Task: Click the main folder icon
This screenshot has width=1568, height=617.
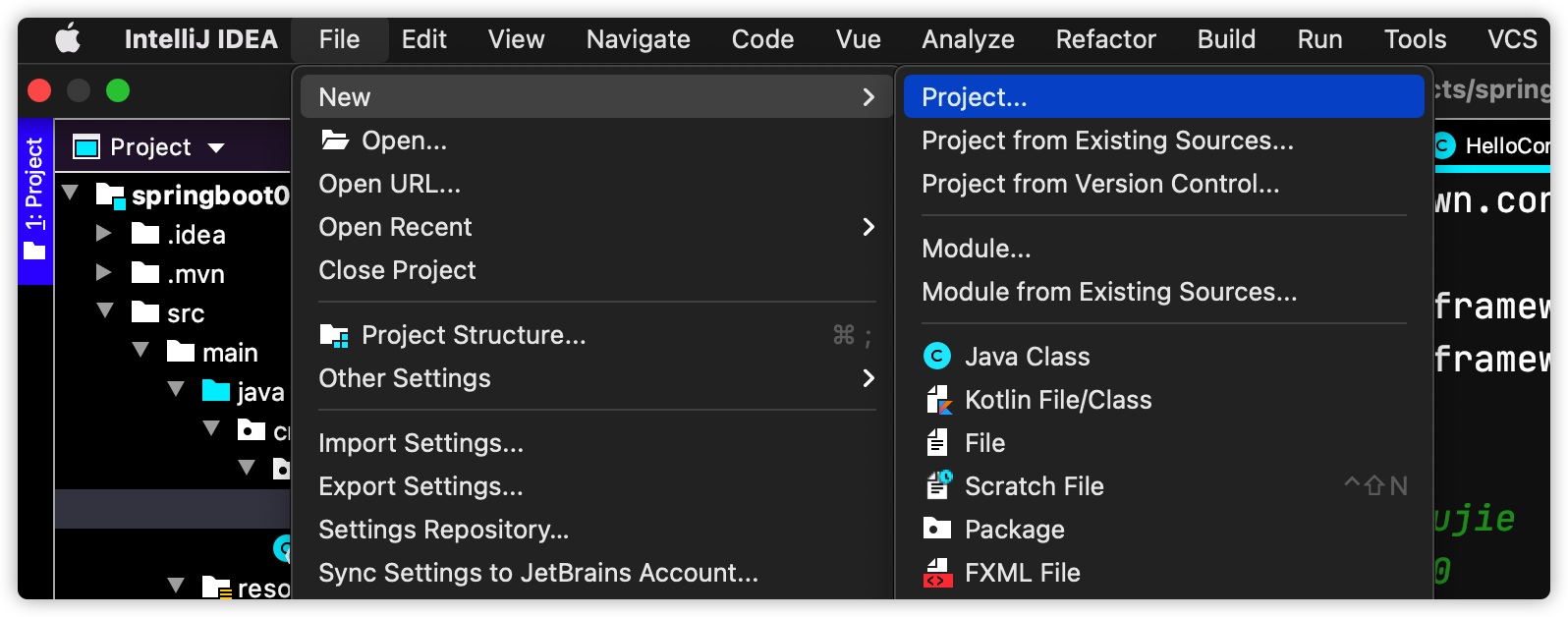Action: [181, 352]
